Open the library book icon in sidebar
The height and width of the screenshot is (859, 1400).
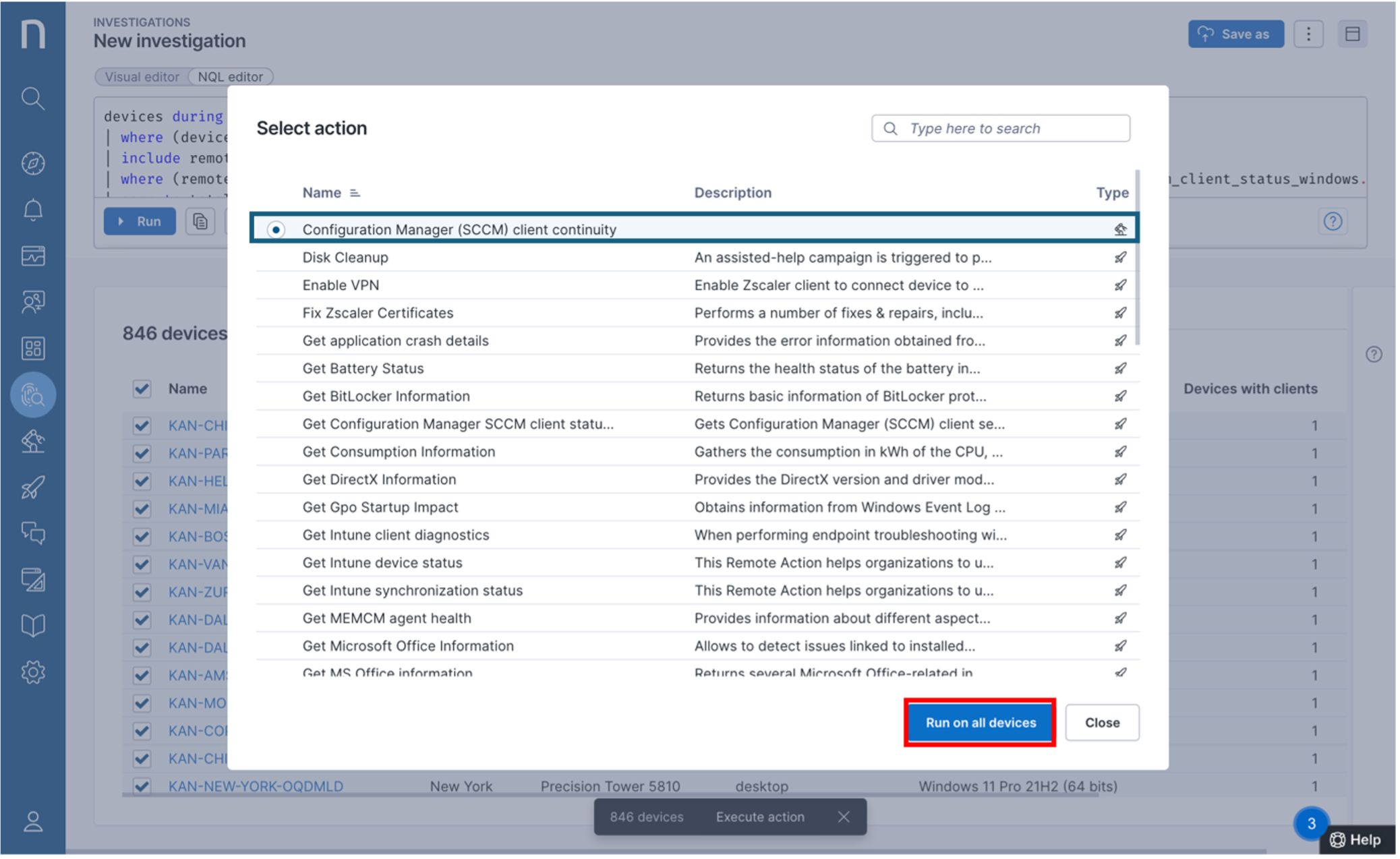tap(32, 624)
